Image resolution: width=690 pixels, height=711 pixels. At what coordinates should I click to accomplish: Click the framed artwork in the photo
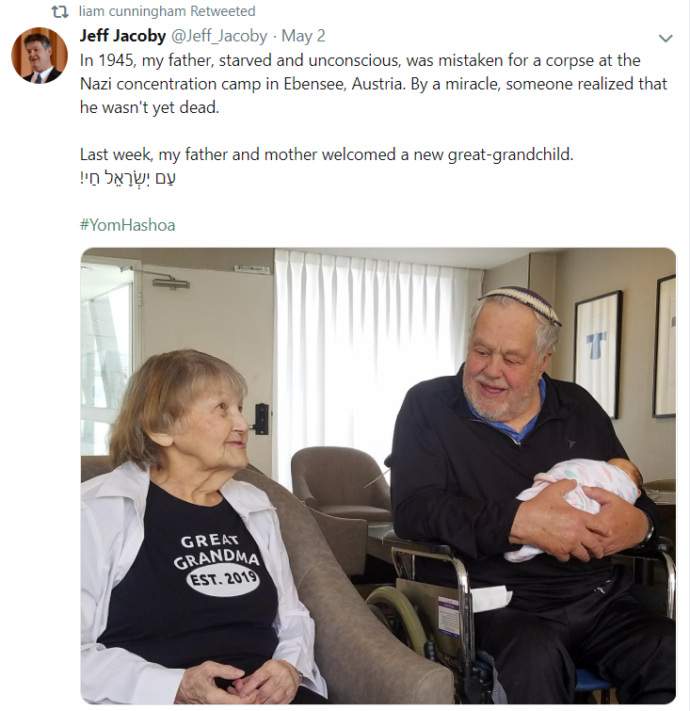click(x=598, y=354)
